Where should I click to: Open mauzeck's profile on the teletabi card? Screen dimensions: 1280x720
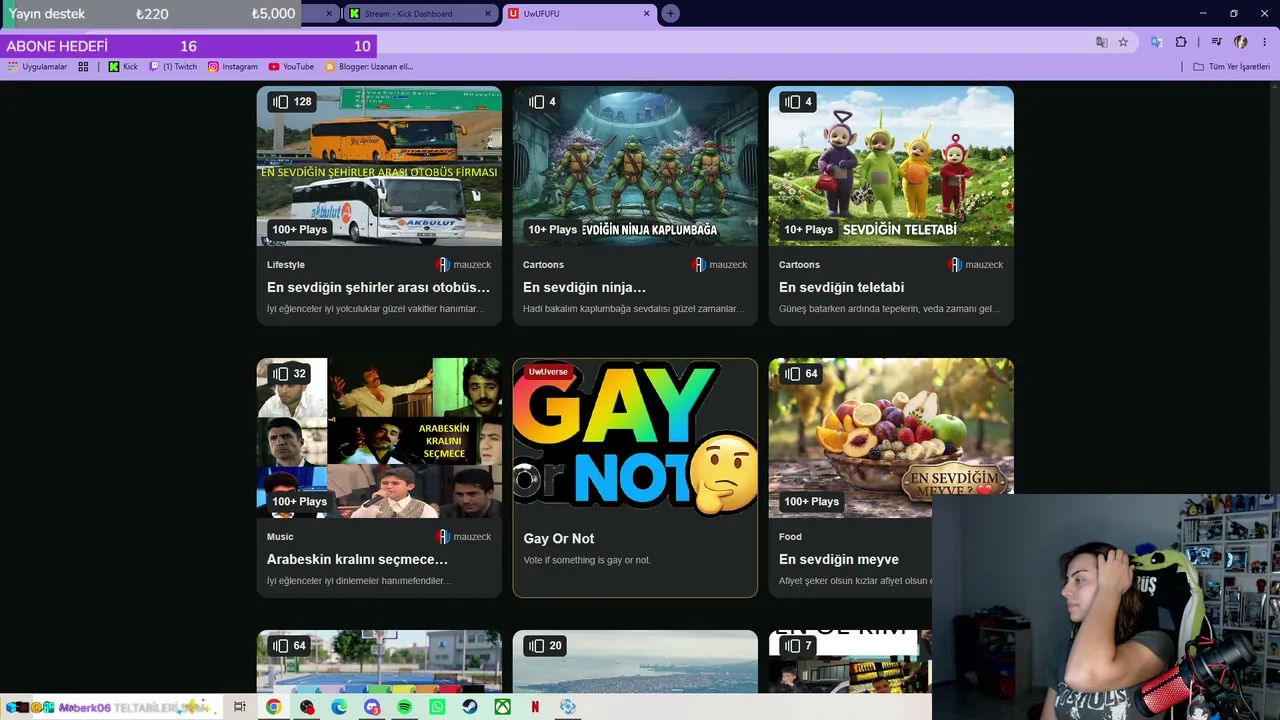(975, 265)
